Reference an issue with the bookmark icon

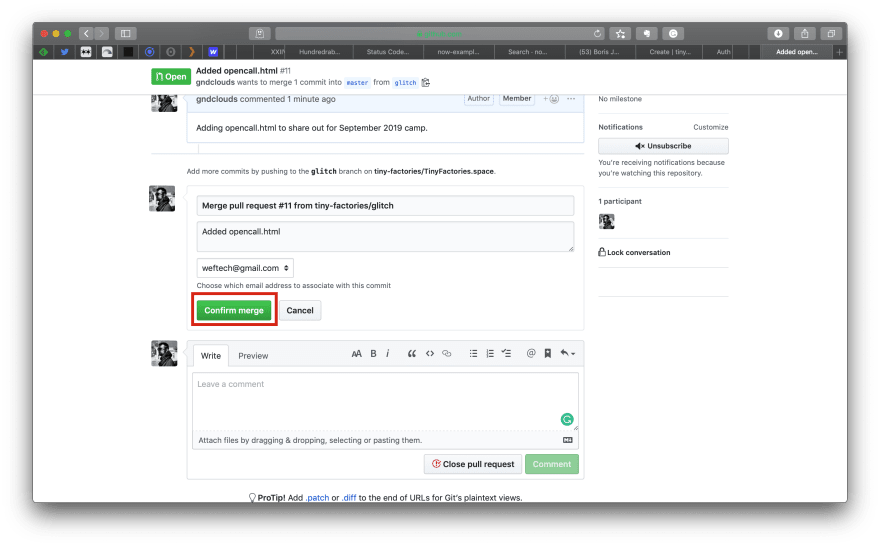[x=548, y=354]
